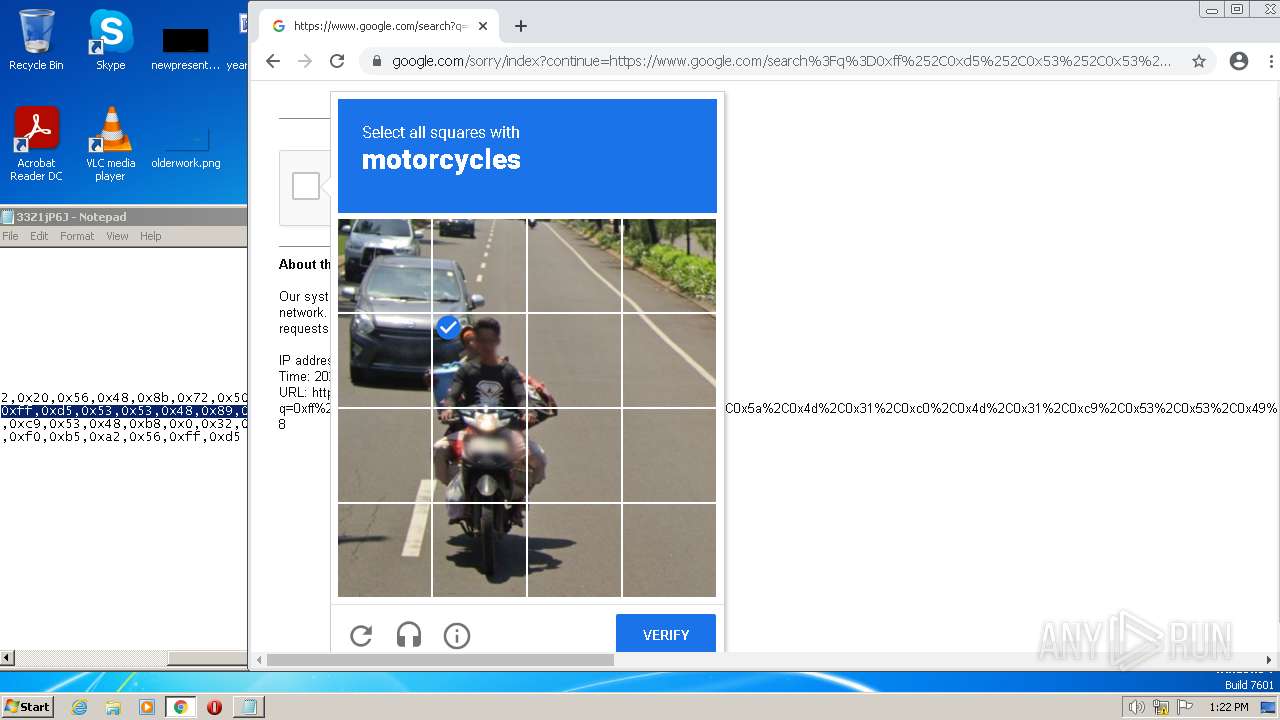1280x720 pixels.
Task: Select the tile with the gray car
Action: pyautogui.click(x=385, y=360)
